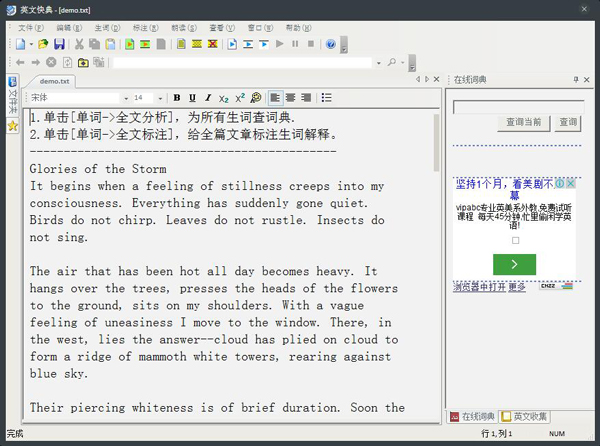600x446 pixels.
Task: Click the yellow folder favorites icon in navigation bar
Action: [83, 62]
